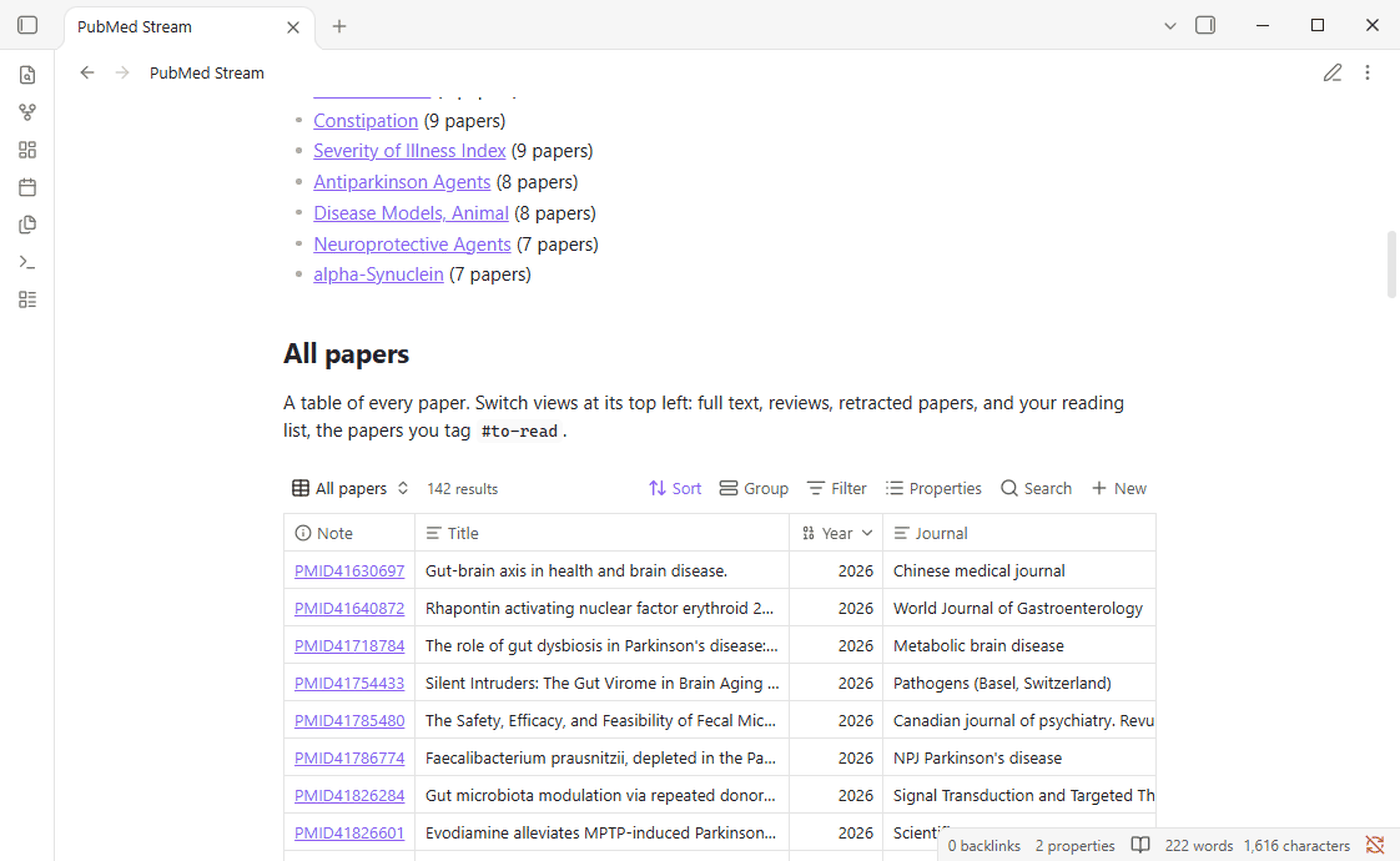Open the Antiparkinson Agents link
The image size is (1400, 861).
(402, 183)
